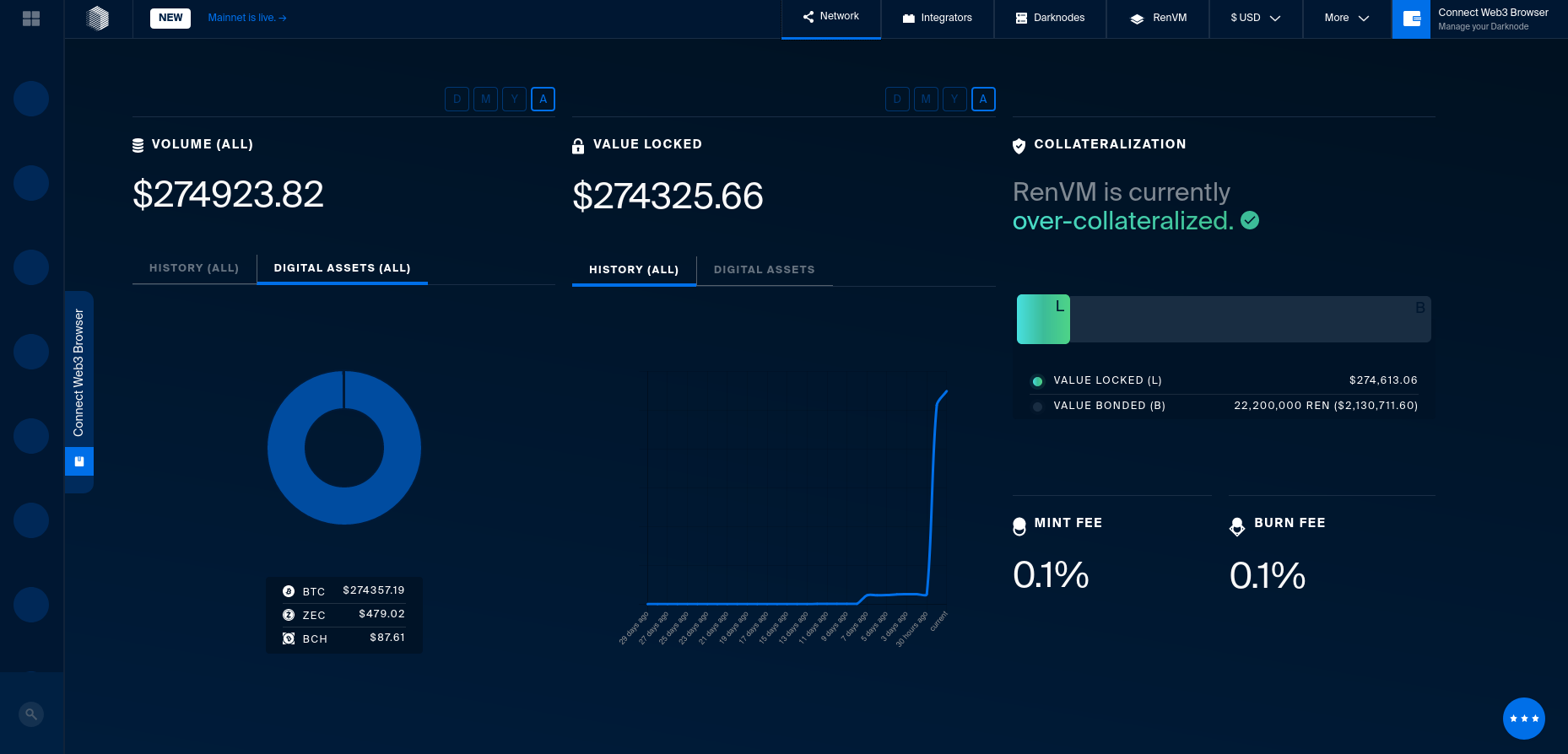Click the B bonded bar segment
1568x754 pixels.
click(x=1251, y=319)
